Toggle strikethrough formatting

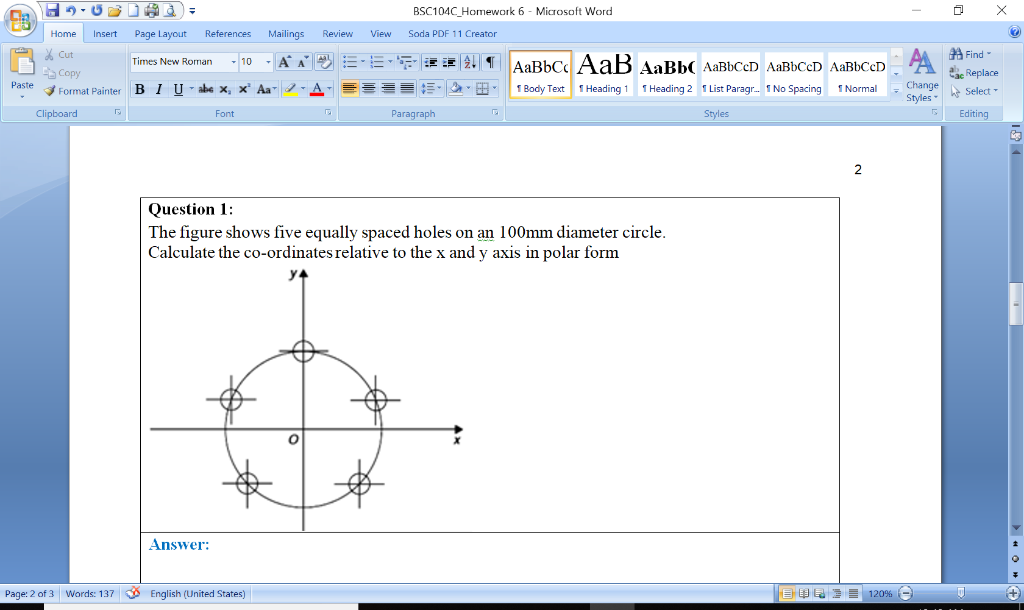[206, 89]
